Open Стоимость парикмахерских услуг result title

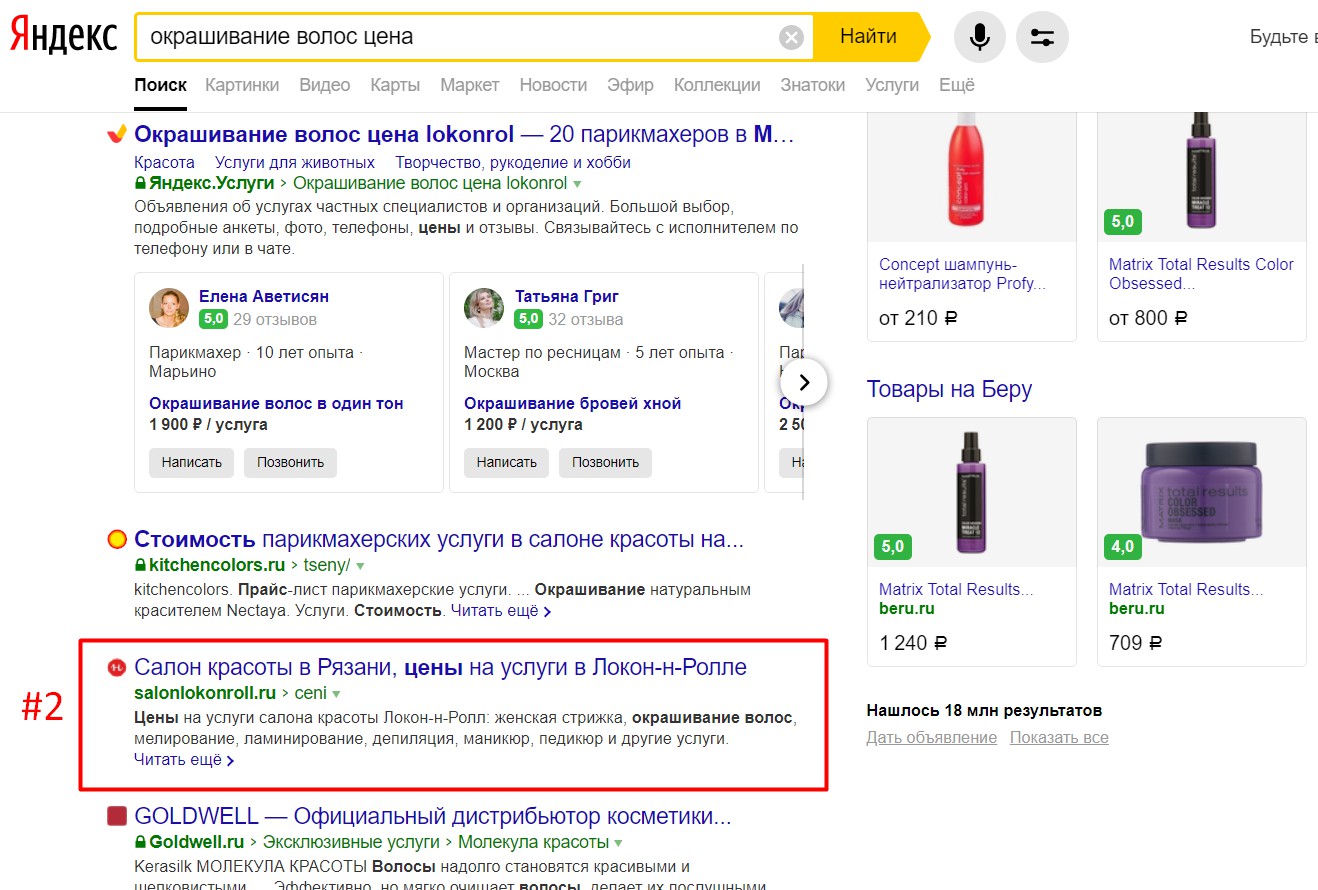point(439,540)
